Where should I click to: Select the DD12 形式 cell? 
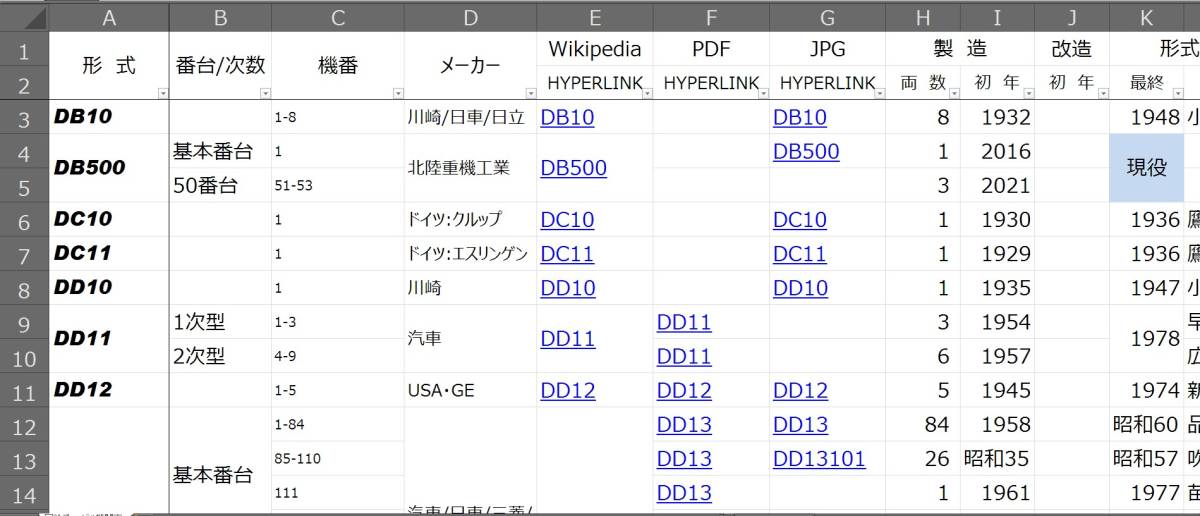tap(109, 391)
